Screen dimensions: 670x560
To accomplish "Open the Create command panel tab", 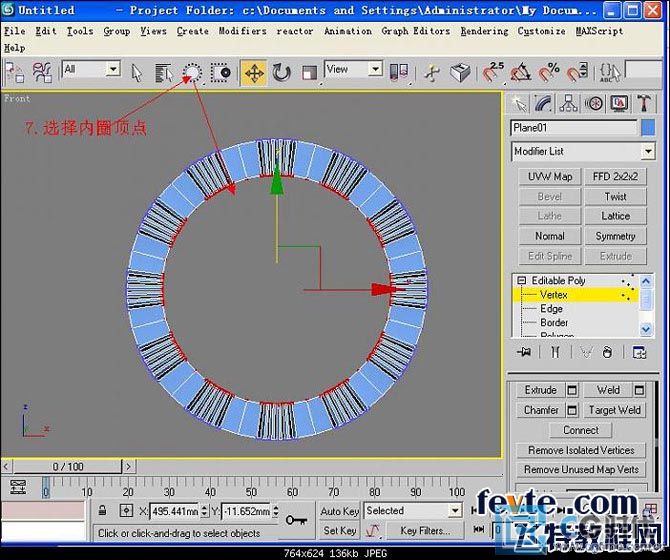I will pyautogui.click(x=519, y=104).
